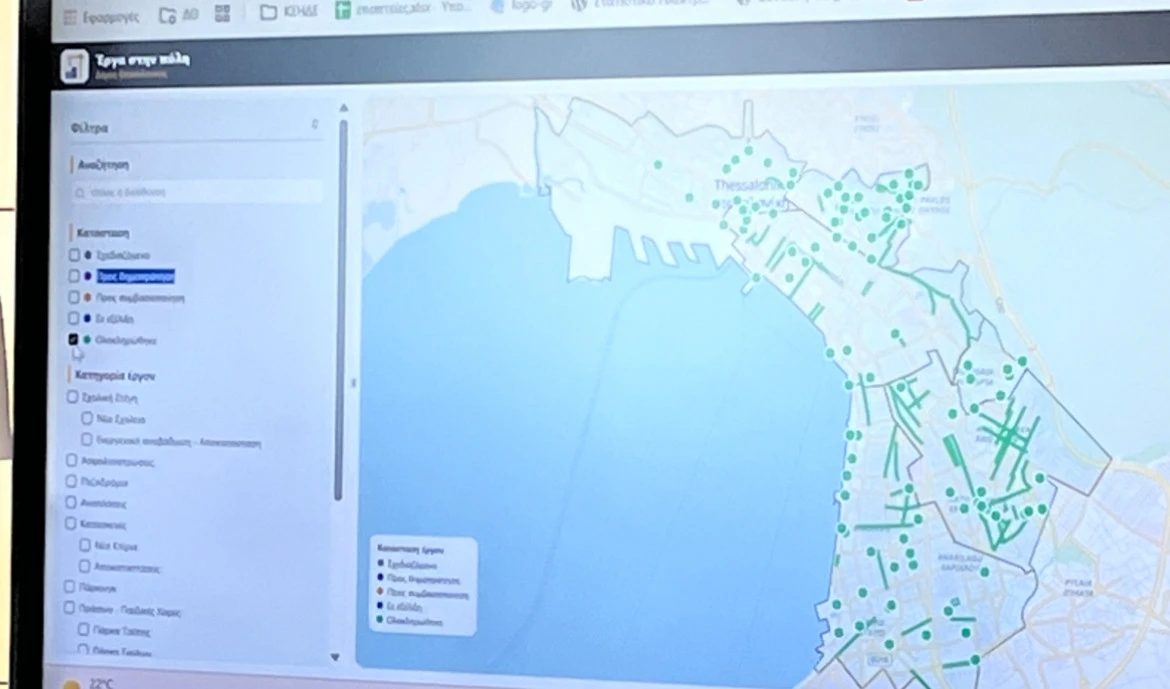Click the magnifier icon in search field

(x=80, y=193)
